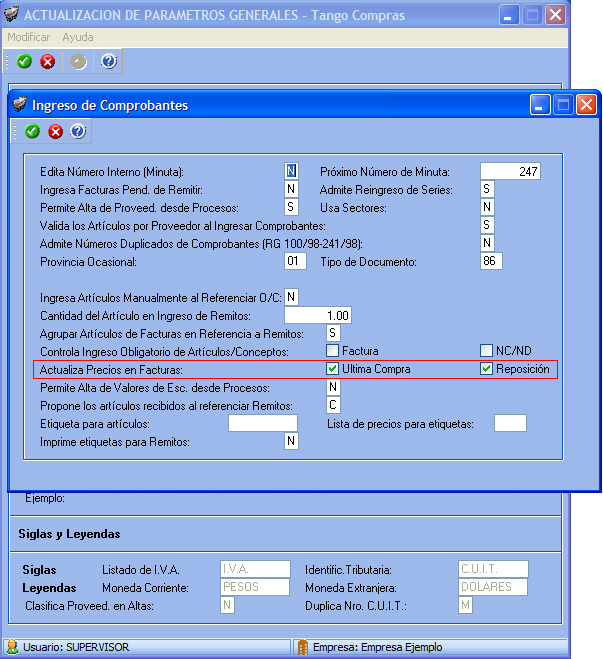Screen dimensions: 603x659
Task: Click the Empresa: Empresa Ejemplo status bar text
Action: click(x=377, y=647)
